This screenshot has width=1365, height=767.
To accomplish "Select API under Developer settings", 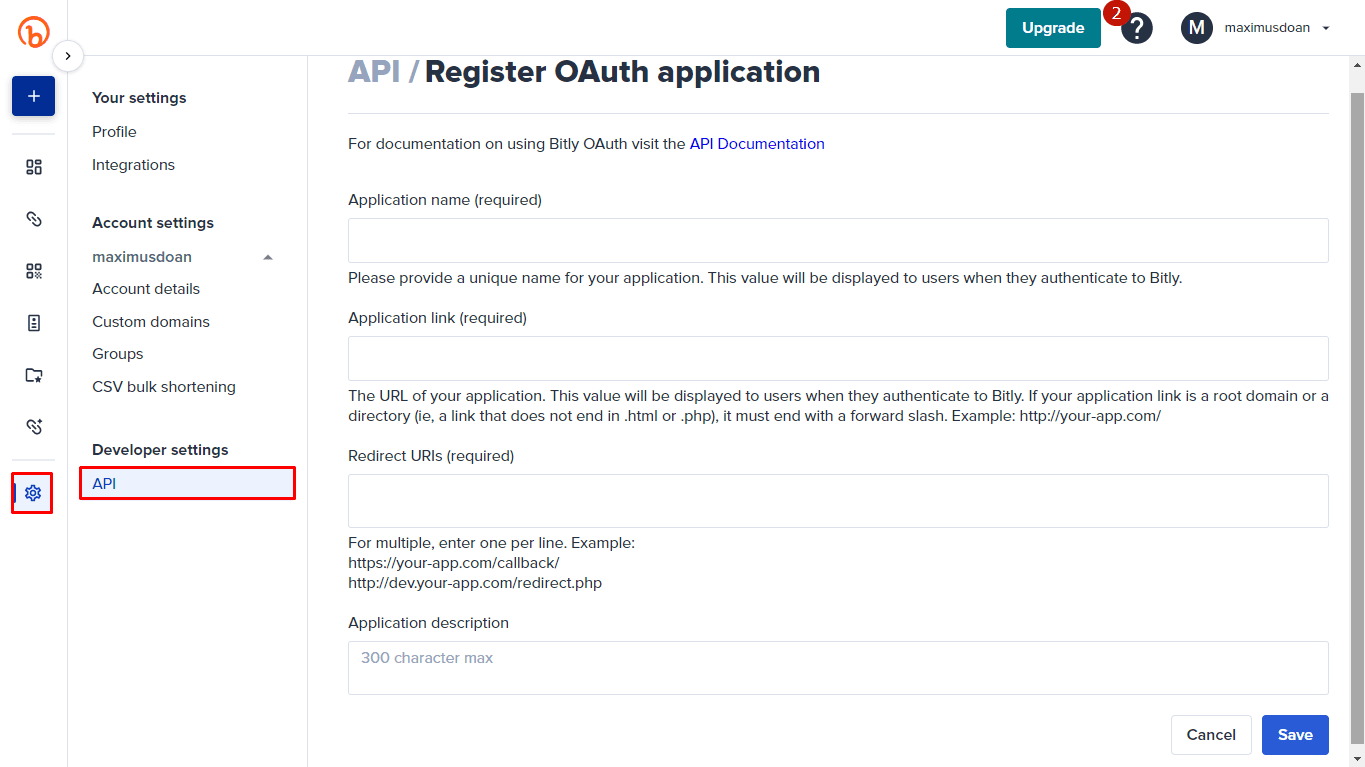I will click(187, 484).
